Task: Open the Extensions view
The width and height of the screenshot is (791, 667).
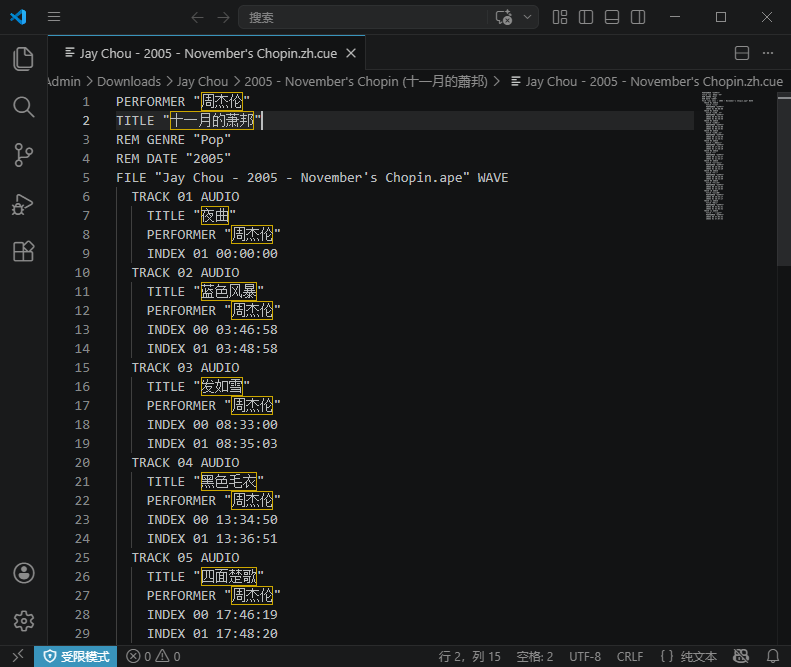Action: click(x=23, y=252)
